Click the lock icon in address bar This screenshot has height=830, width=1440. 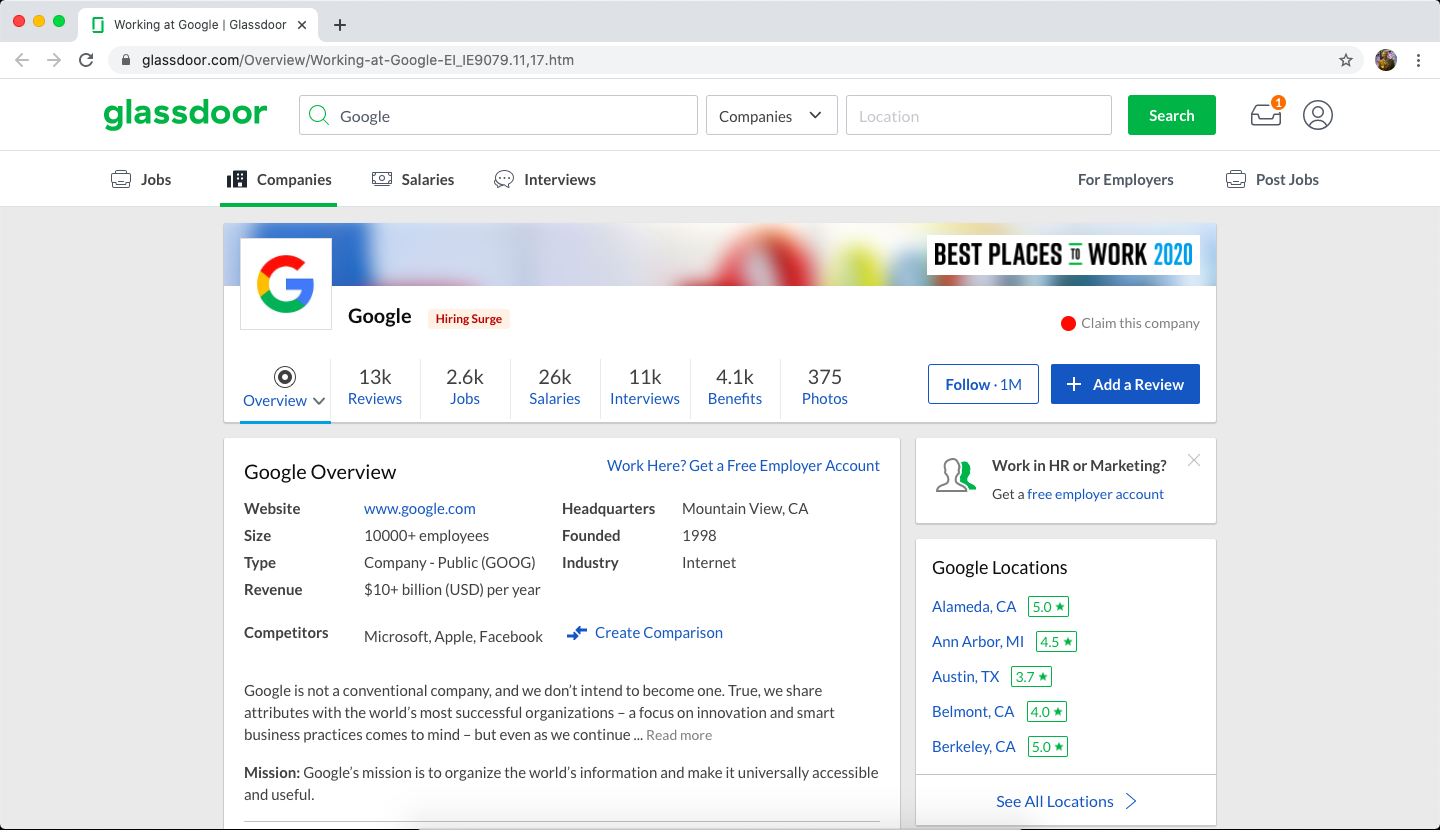(x=126, y=60)
